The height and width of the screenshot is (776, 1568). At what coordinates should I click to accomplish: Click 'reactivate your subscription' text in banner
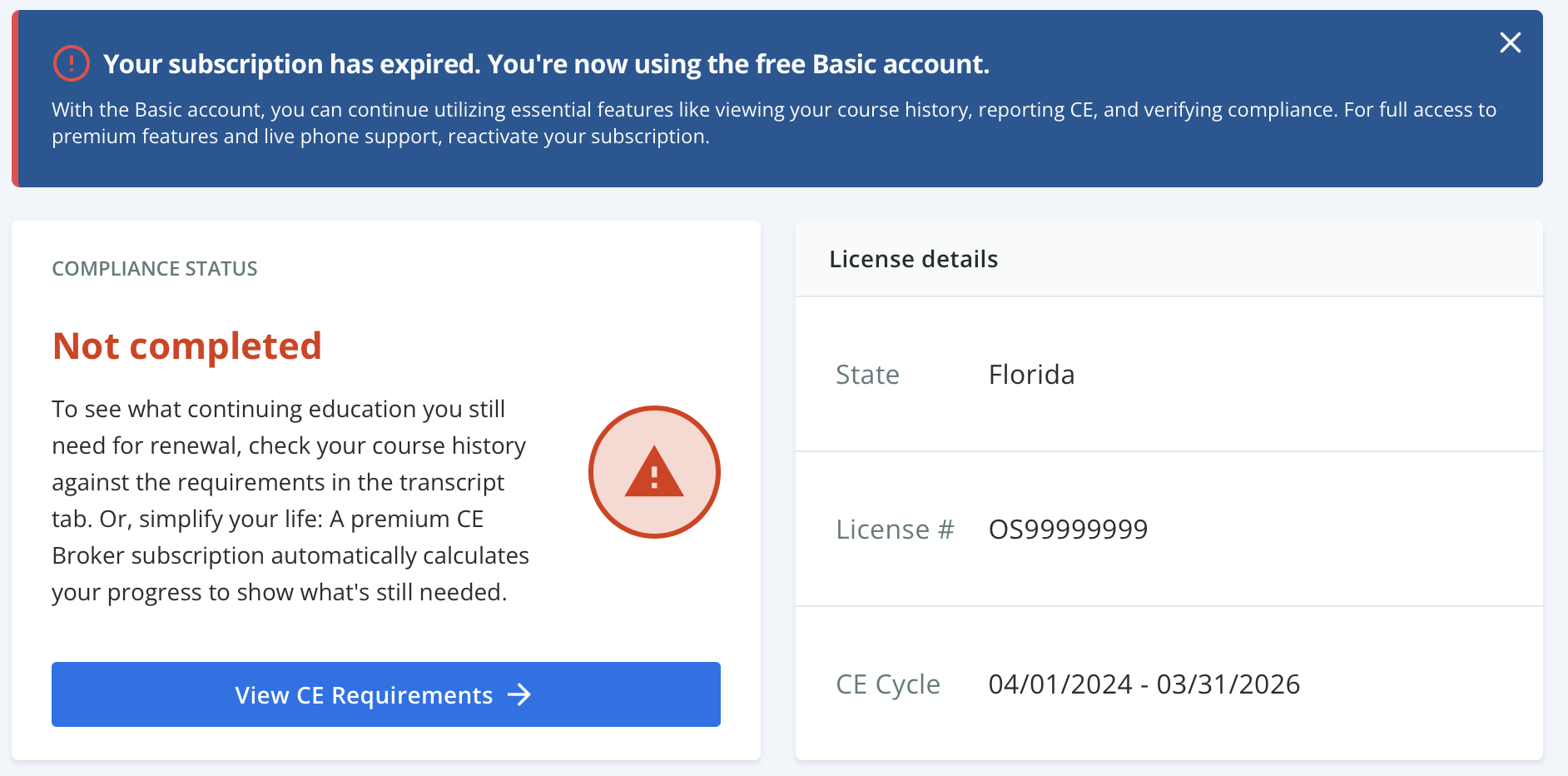coord(578,137)
